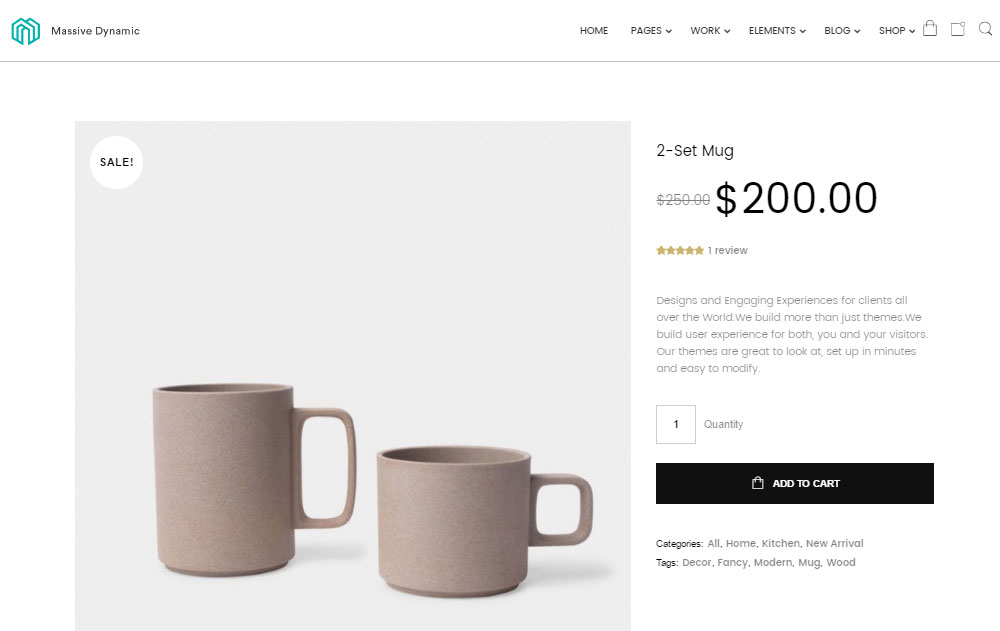Go to the Home menu item
This screenshot has height=631, width=1000.
point(594,31)
